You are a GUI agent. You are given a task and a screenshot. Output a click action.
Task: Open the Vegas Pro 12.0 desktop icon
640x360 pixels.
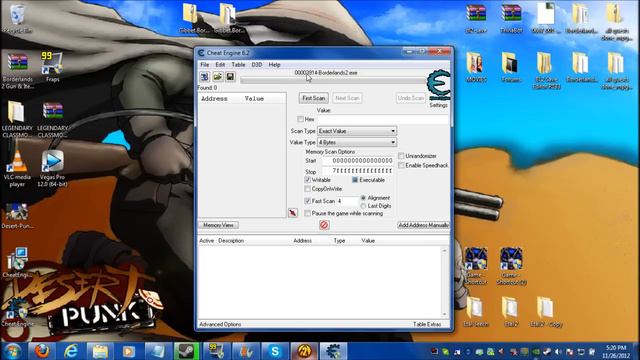click(52, 168)
